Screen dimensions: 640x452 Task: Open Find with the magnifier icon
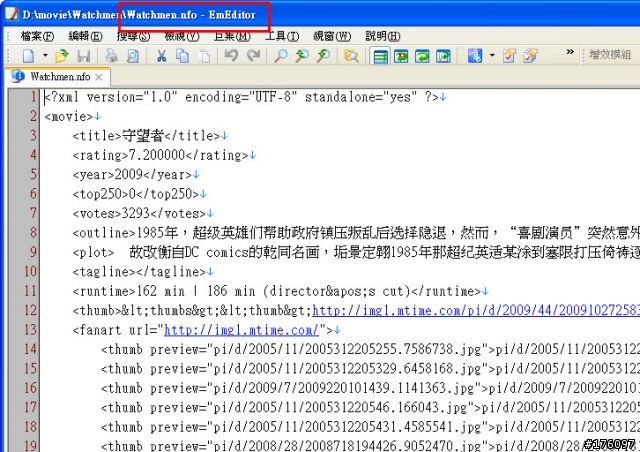tap(281, 56)
